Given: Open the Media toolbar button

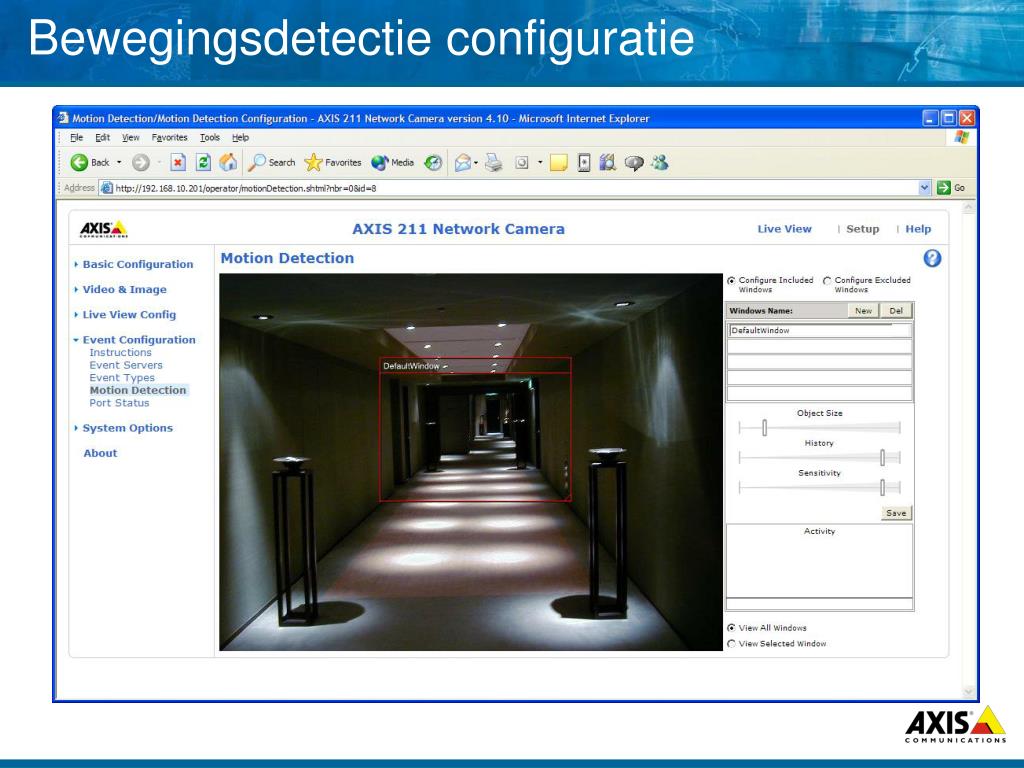Looking at the screenshot, I should (x=392, y=163).
